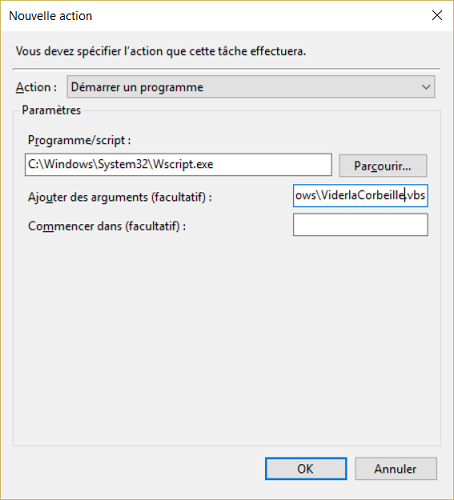Expand the chevron arrow of Action dropdown
Screen dimensions: 454x500
(x=426, y=87)
